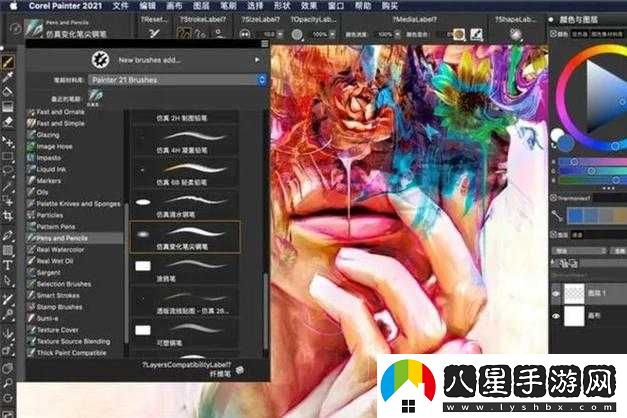Select the Crop tool in the toolbox

tap(8, 216)
